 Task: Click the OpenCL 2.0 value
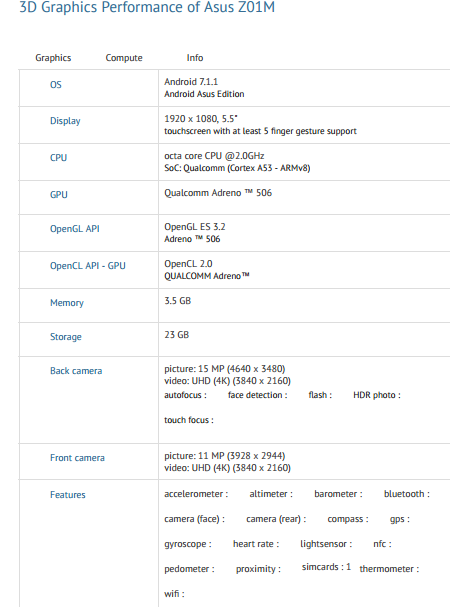[x=188, y=264]
